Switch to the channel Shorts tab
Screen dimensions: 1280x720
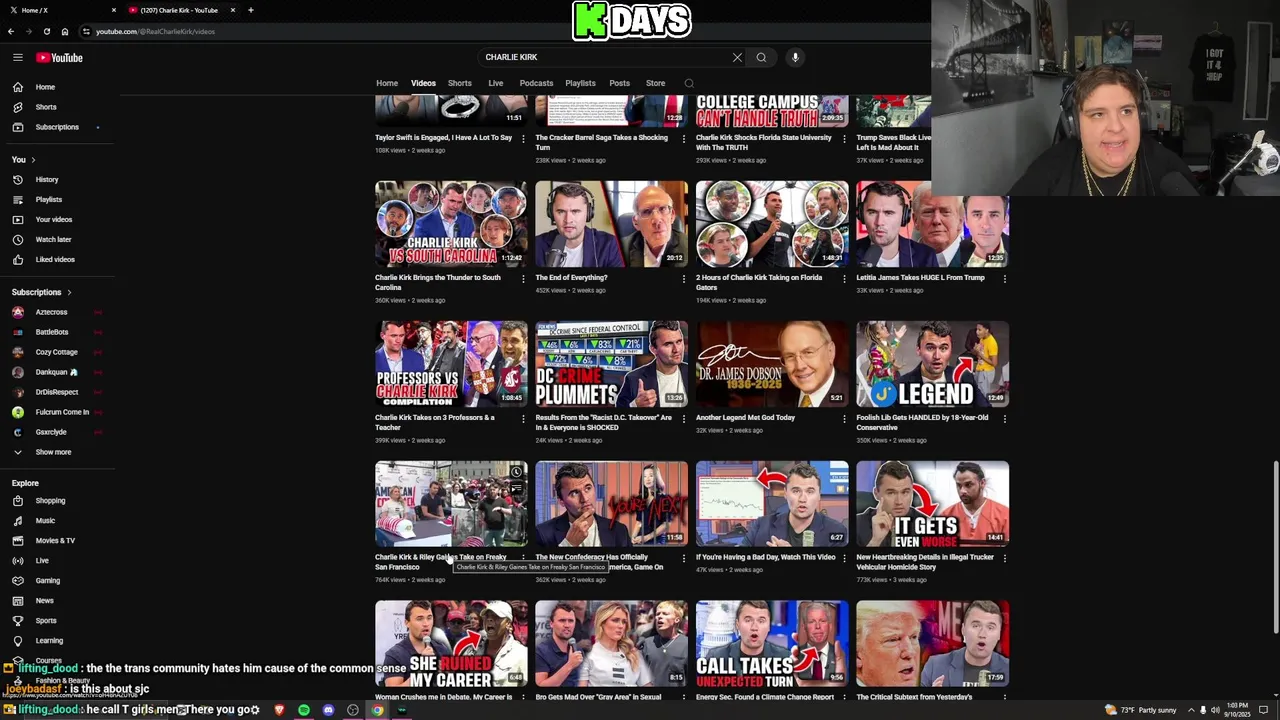click(x=460, y=83)
